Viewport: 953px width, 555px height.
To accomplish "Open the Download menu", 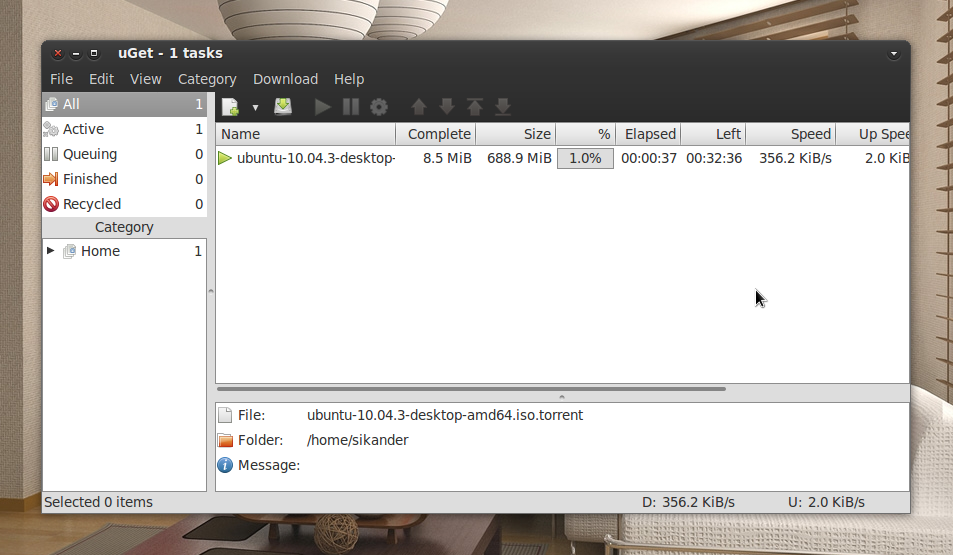I will tap(286, 79).
